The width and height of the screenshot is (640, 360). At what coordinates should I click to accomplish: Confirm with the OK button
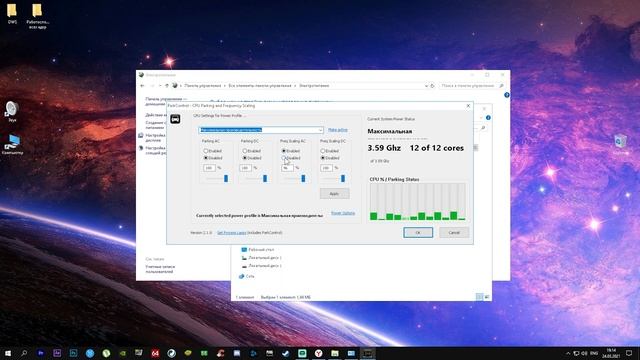point(418,232)
